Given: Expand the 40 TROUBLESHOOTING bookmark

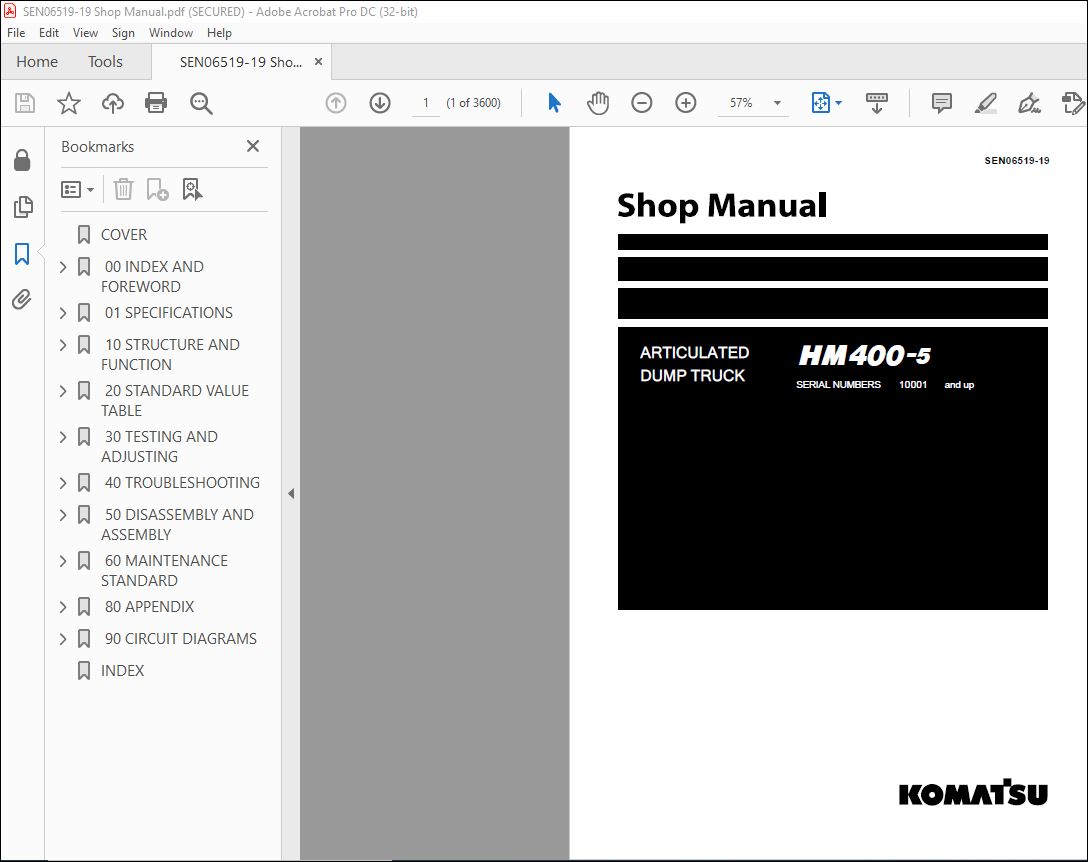Looking at the screenshot, I should [63, 483].
